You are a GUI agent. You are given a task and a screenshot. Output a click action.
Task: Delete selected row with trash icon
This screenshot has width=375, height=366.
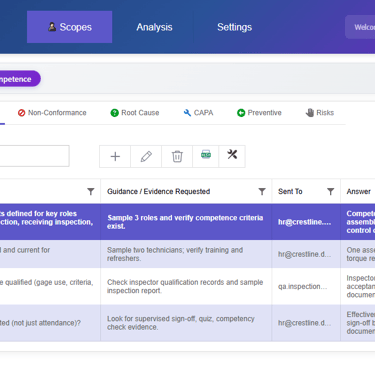(177, 156)
